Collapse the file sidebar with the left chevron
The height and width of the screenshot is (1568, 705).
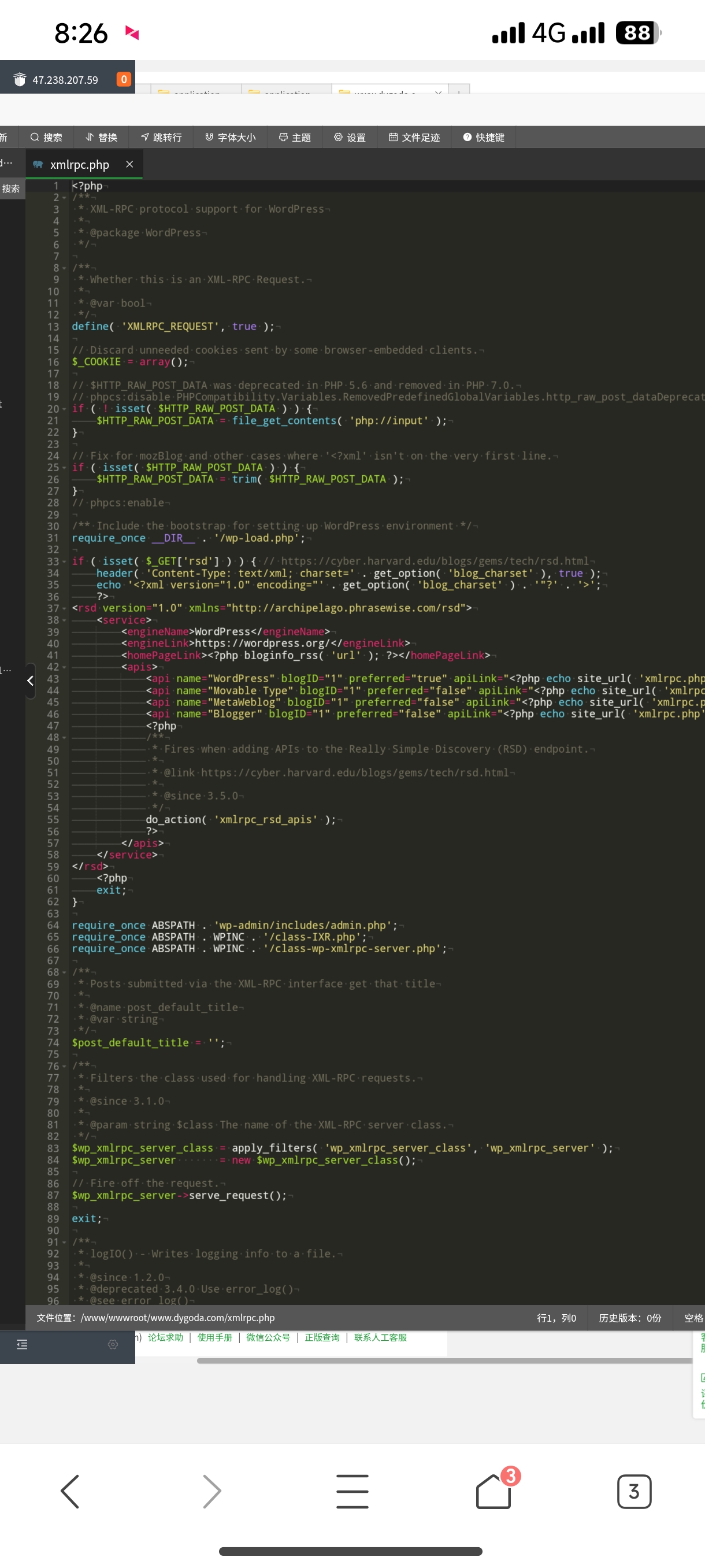point(30,681)
